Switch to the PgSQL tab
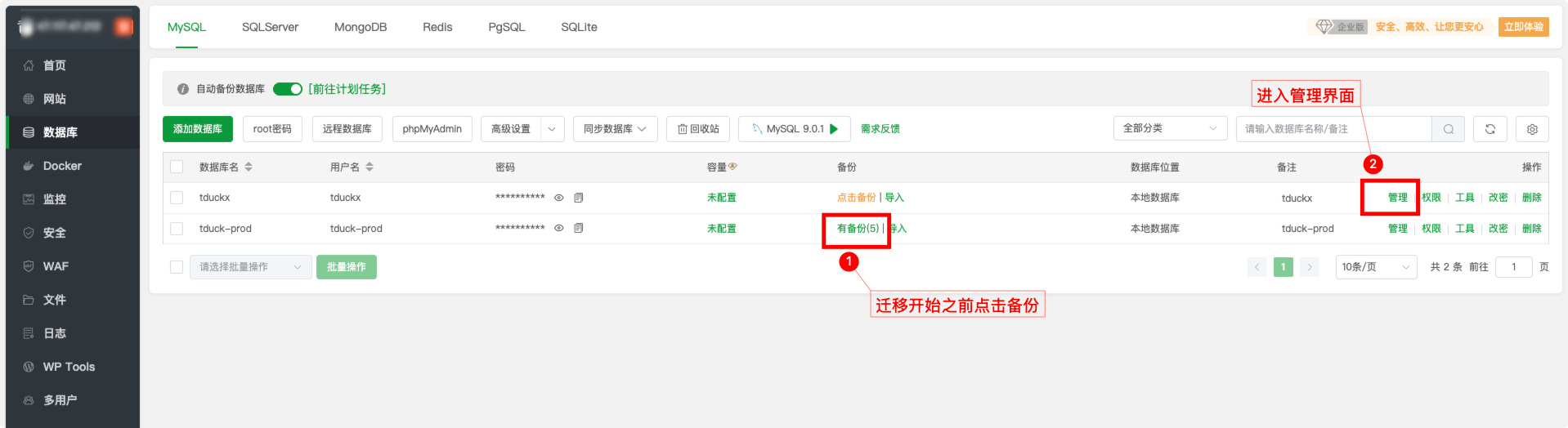The height and width of the screenshot is (428, 1568). [x=507, y=27]
